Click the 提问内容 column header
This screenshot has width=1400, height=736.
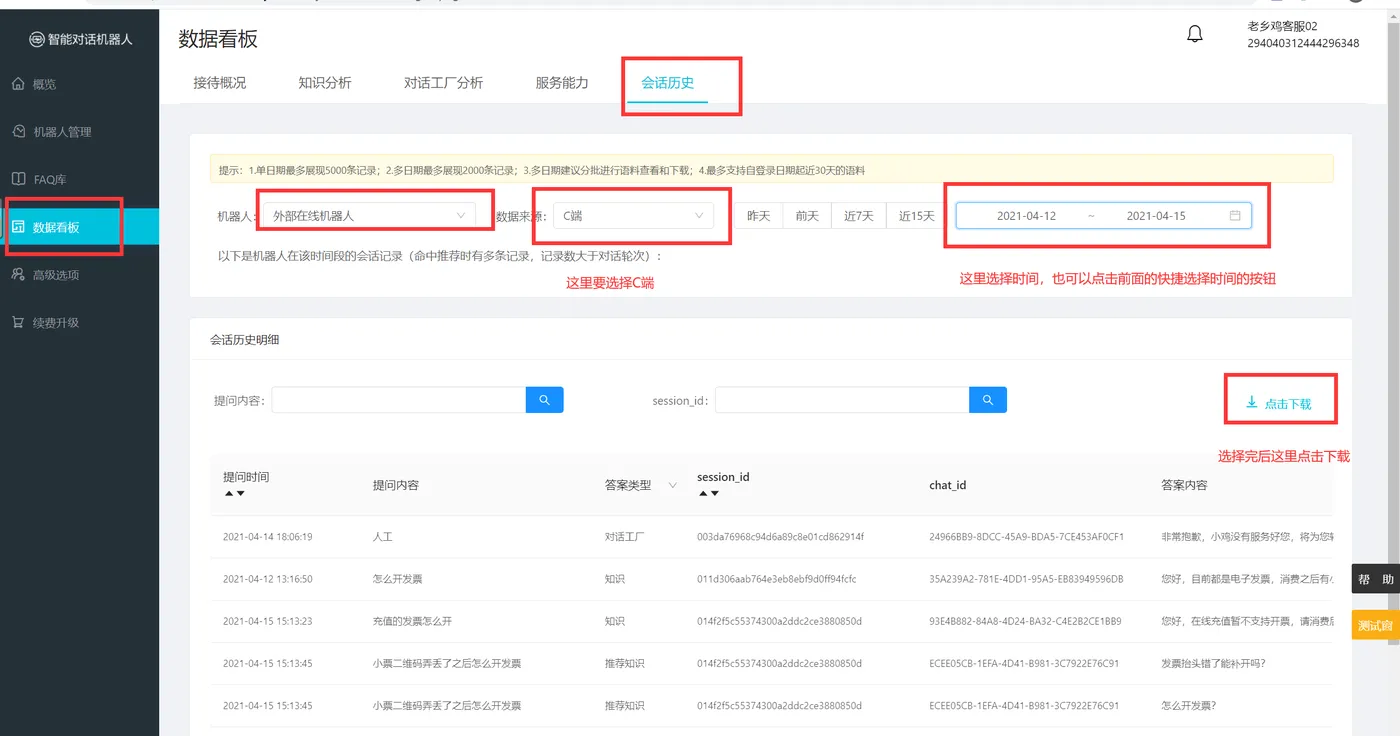[396, 485]
